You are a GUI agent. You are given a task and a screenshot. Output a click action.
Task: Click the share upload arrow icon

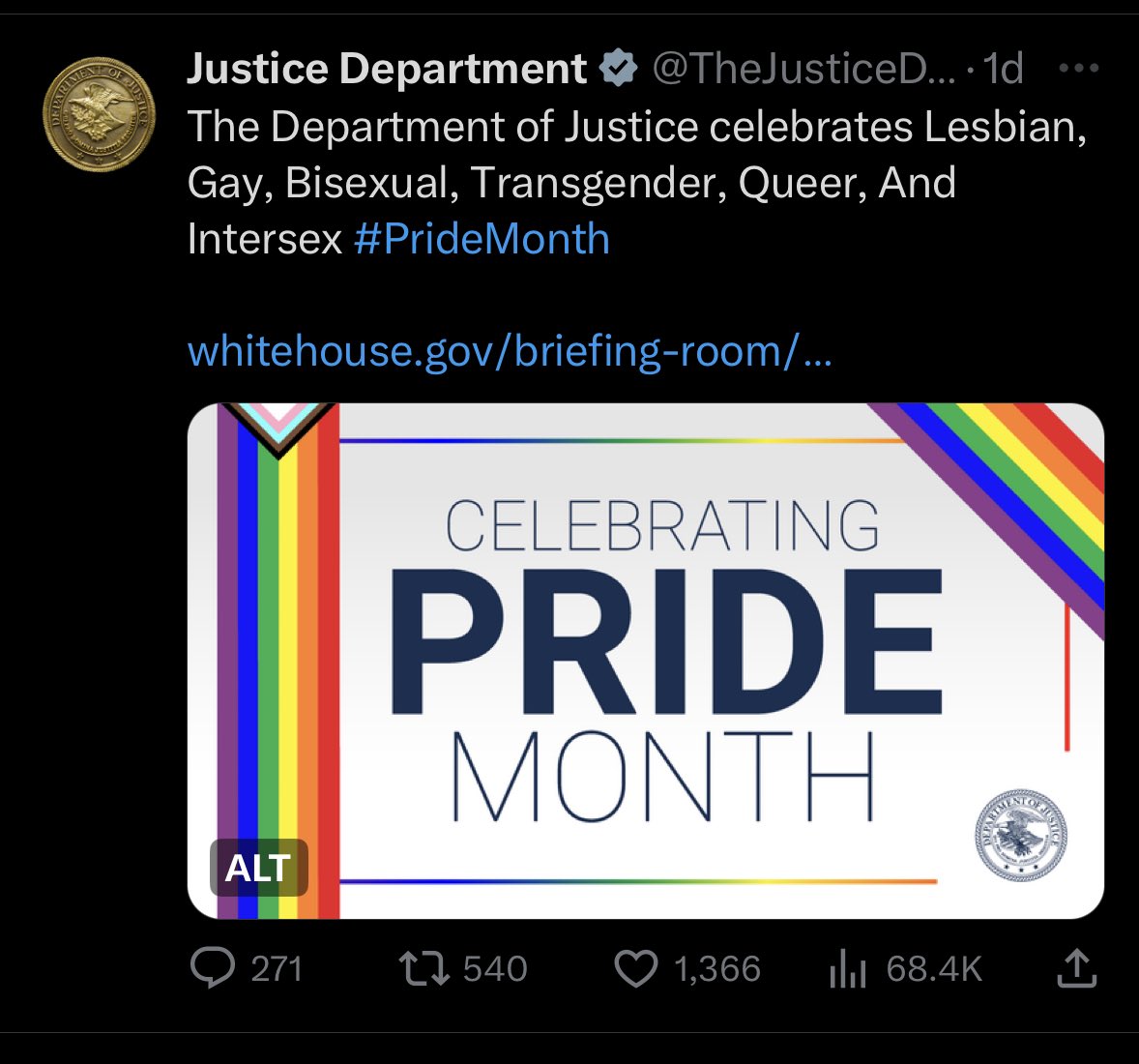click(x=1076, y=968)
